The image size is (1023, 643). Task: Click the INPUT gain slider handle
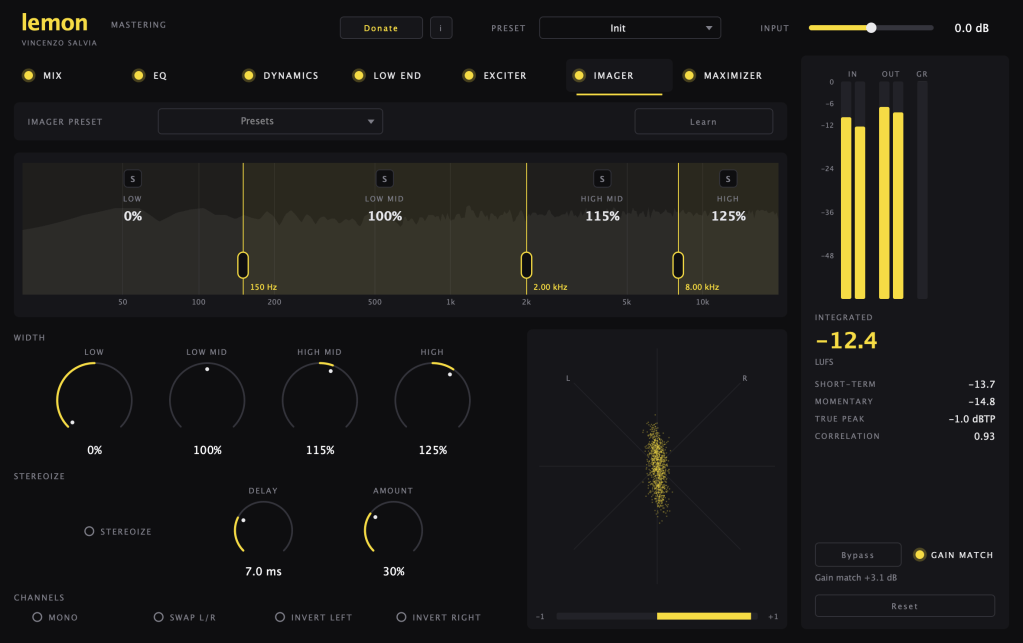[x=871, y=28]
